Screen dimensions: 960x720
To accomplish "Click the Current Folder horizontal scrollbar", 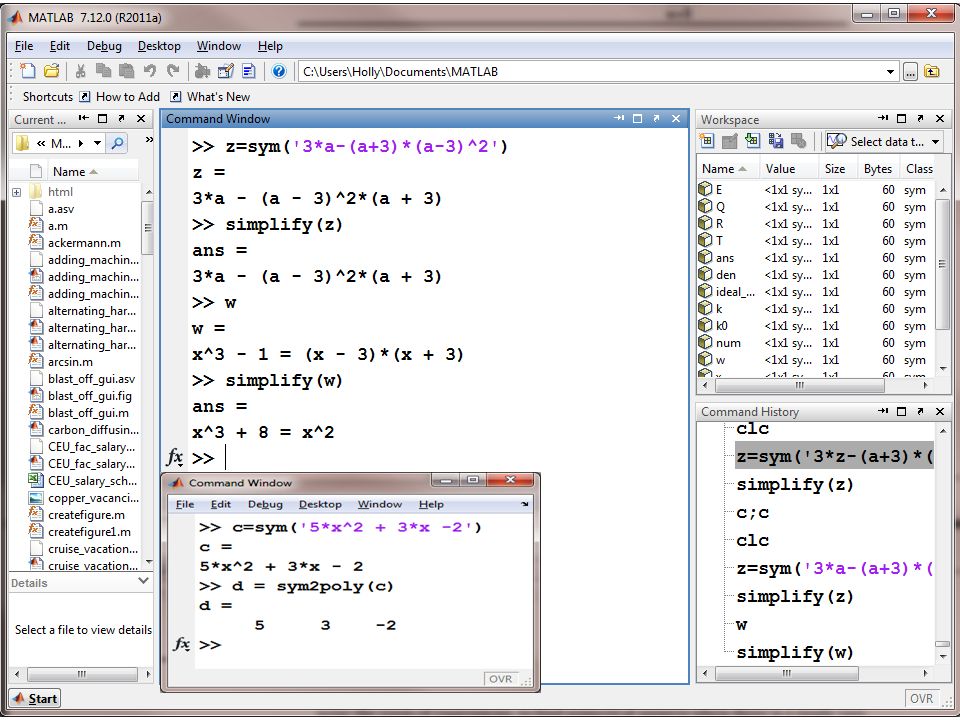I will coord(81,674).
